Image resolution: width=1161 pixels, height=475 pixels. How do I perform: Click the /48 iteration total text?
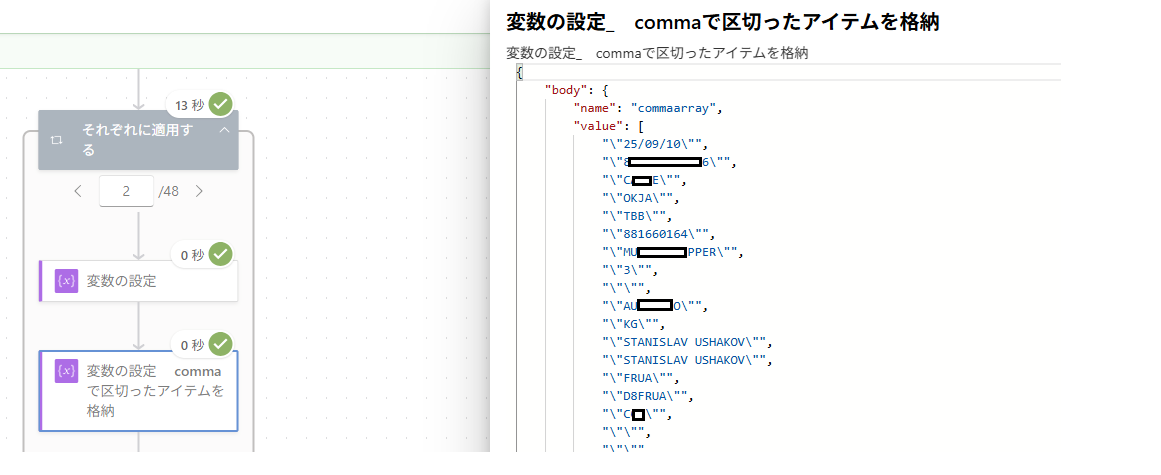coord(169,191)
